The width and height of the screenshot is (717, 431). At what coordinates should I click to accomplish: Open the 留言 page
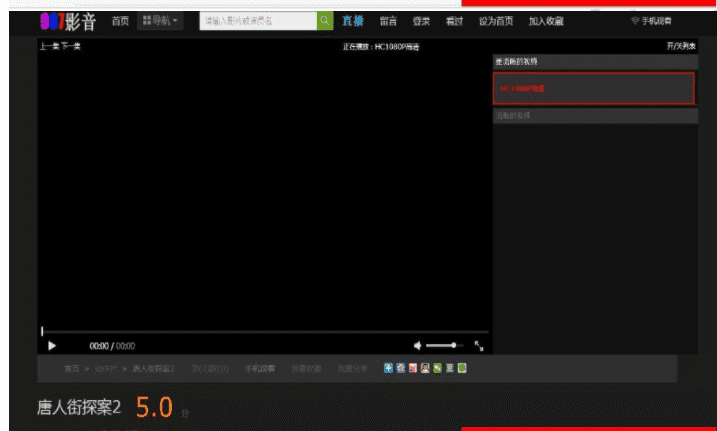click(x=388, y=21)
